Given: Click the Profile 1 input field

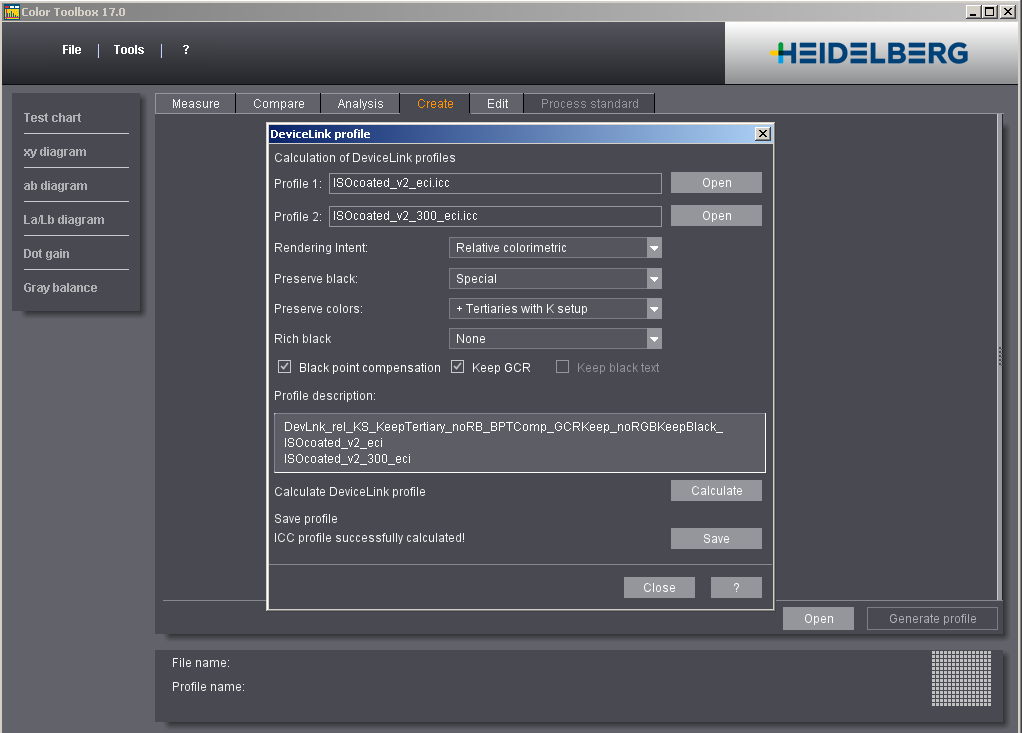Looking at the screenshot, I should [x=495, y=183].
